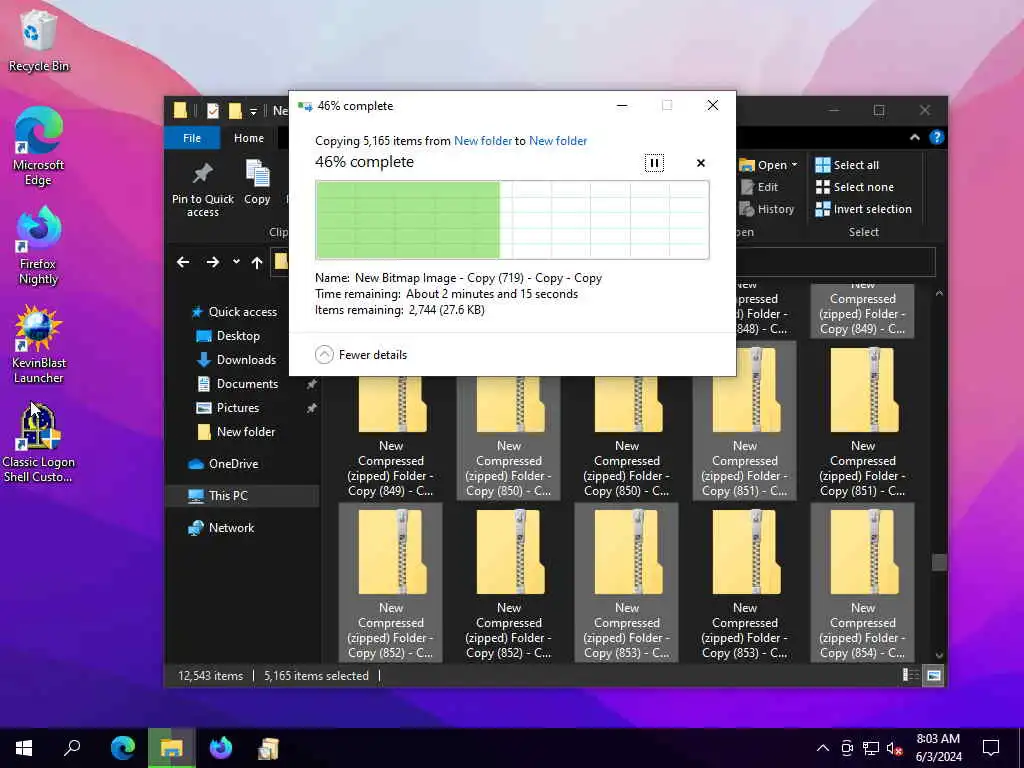Go back with the Explorer back arrow
Viewport: 1024px width, 768px height.
(x=183, y=262)
